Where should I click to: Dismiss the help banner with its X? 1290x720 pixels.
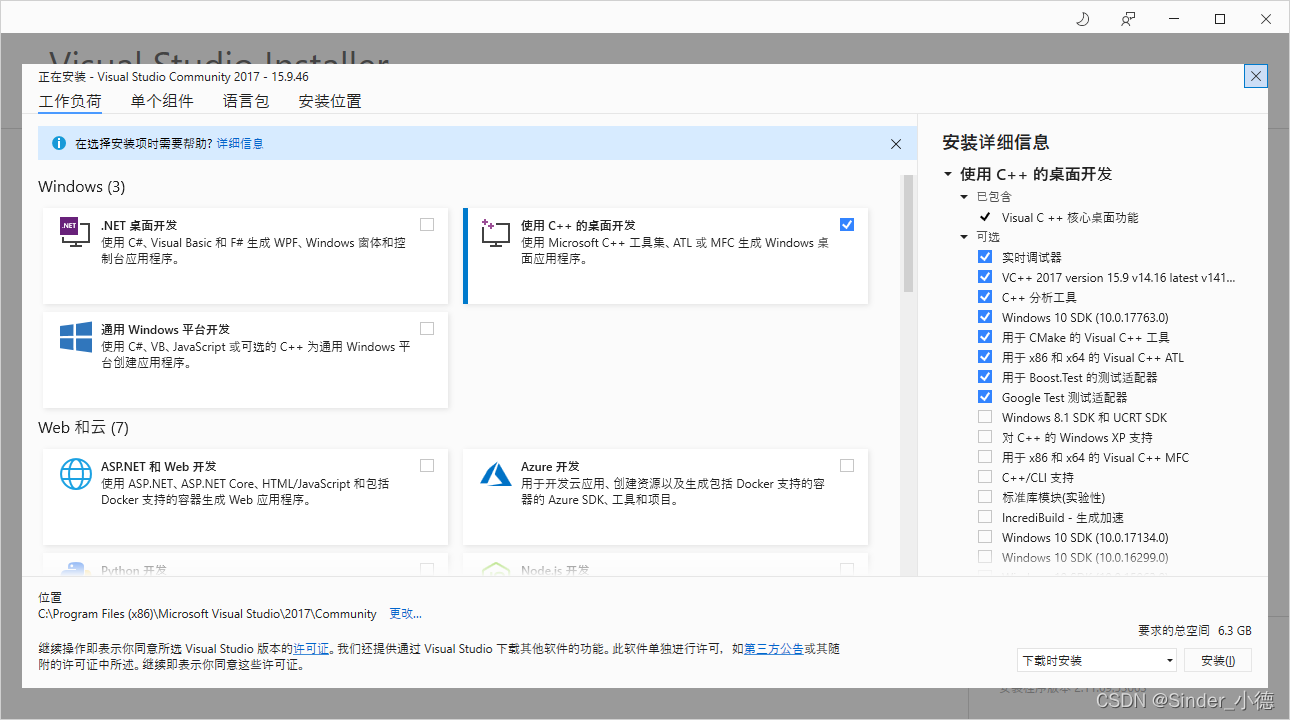pyautogui.click(x=896, y=144)
